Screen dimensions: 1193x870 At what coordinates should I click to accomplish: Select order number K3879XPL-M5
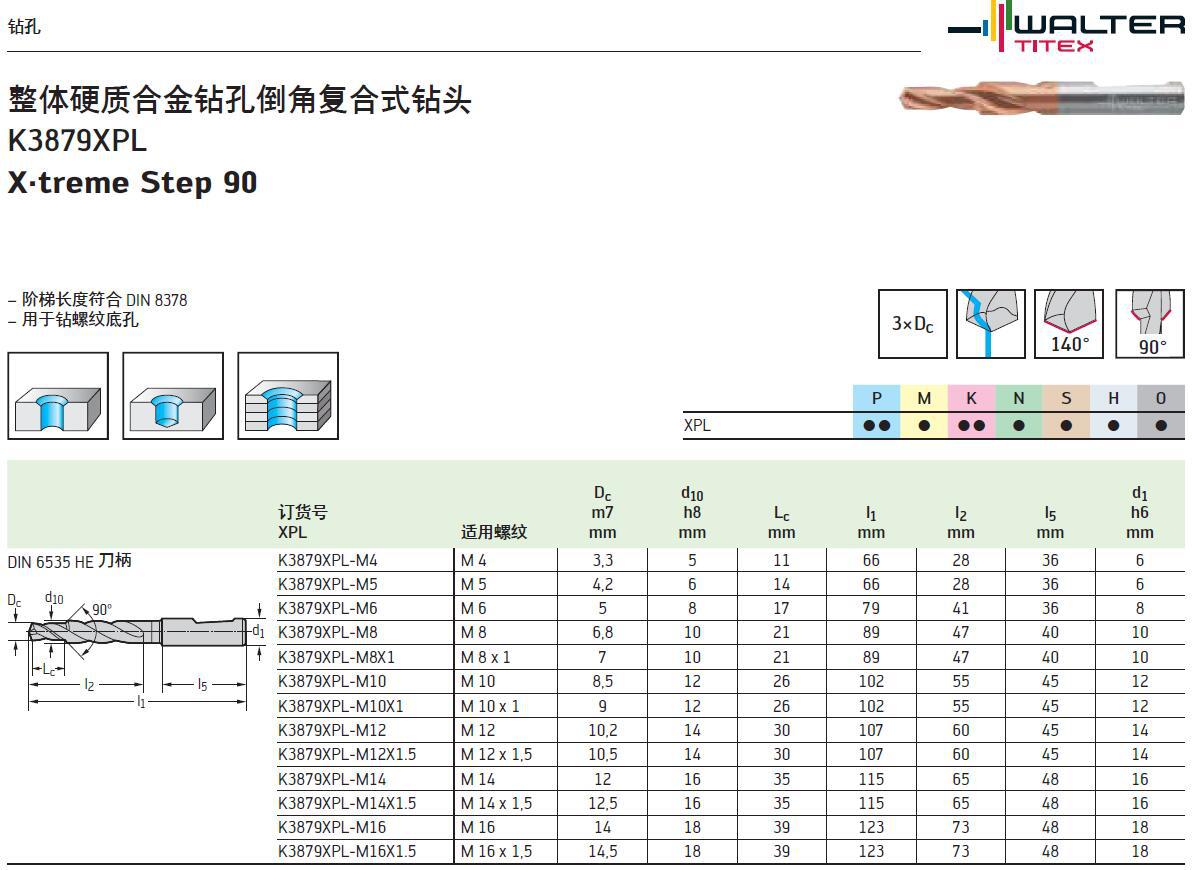[x=327, y=585]
